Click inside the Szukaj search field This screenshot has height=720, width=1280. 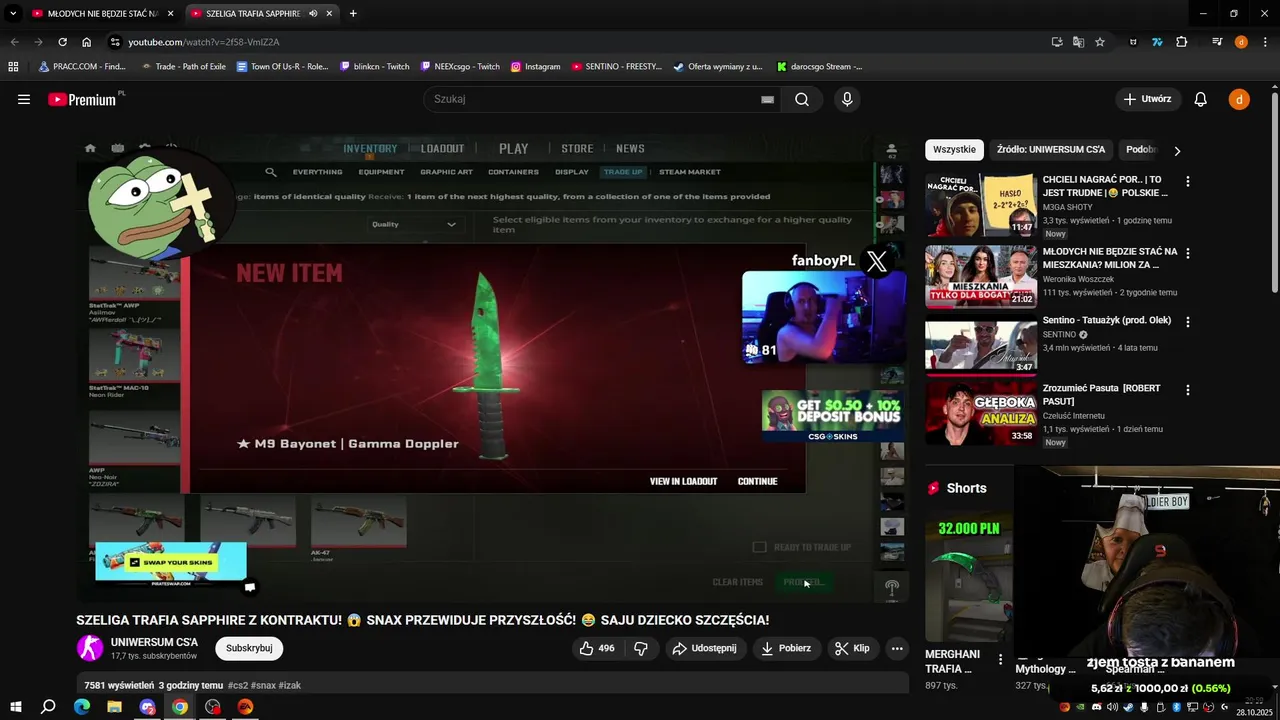[x=600, y=99]
